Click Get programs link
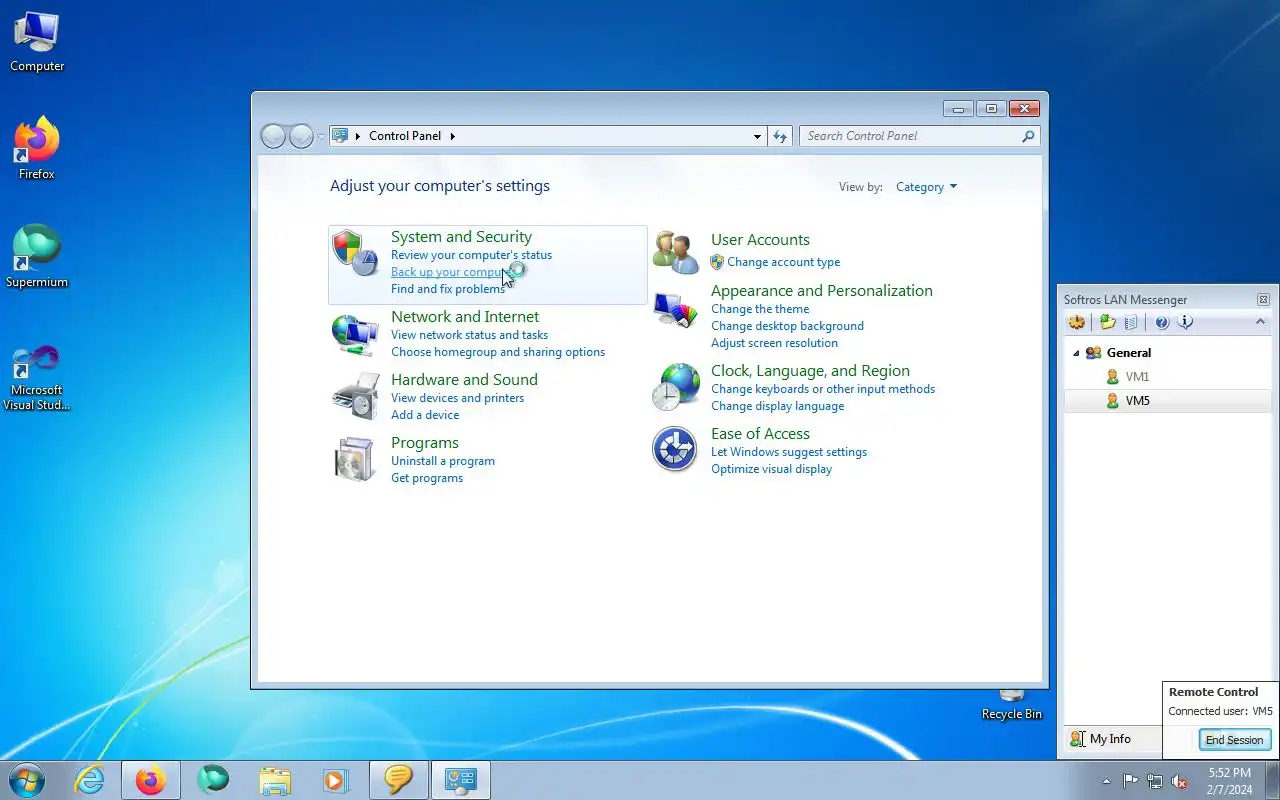This screenshot has width=1280, height=800. coord(427,478)
